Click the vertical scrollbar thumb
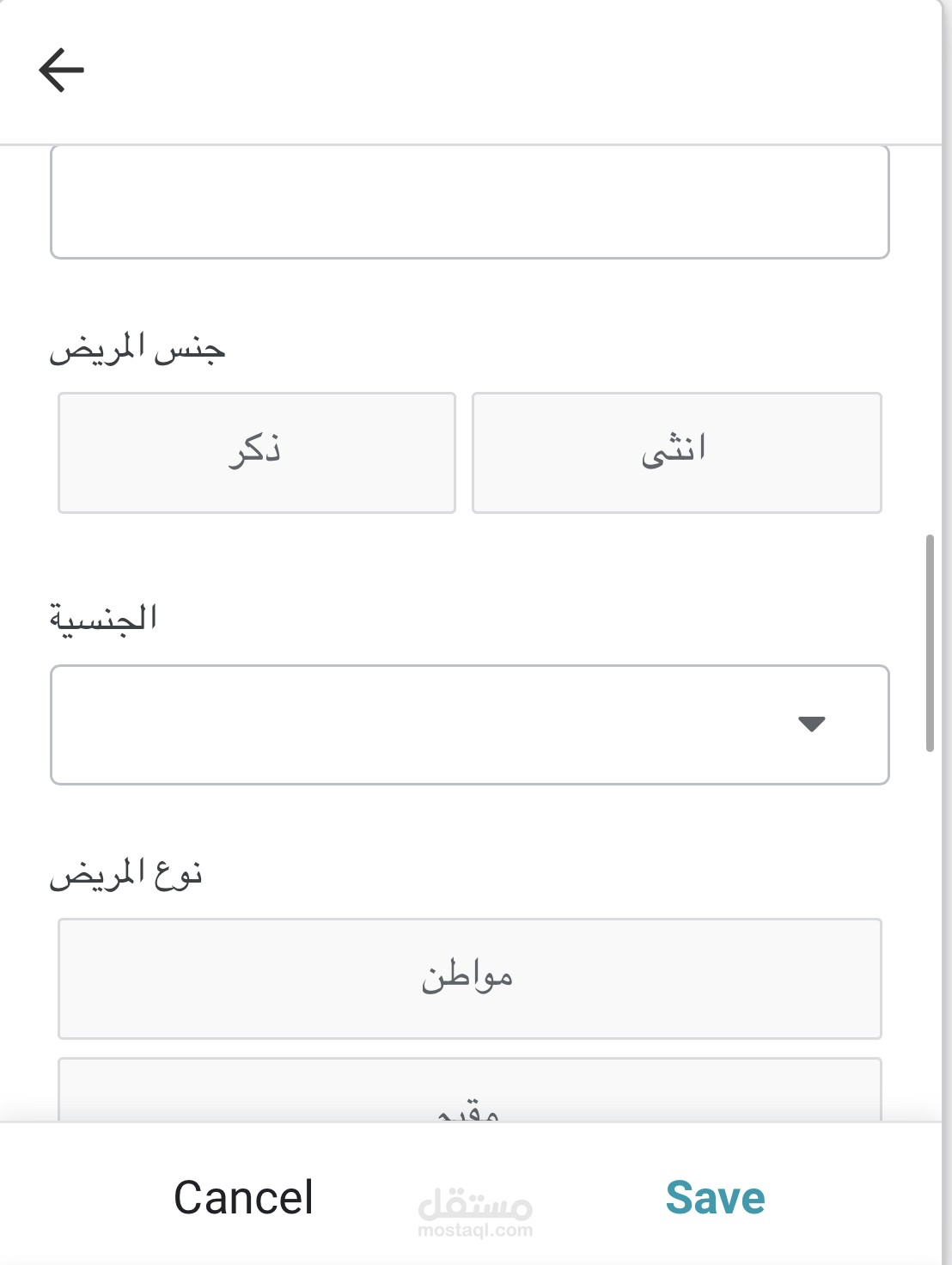The width and height of the screenshot is (952, 1265). point(930,643)
